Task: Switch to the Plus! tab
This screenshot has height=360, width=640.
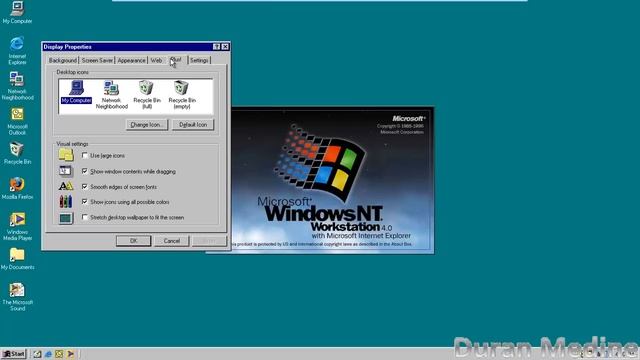Action: click(176, 60)
